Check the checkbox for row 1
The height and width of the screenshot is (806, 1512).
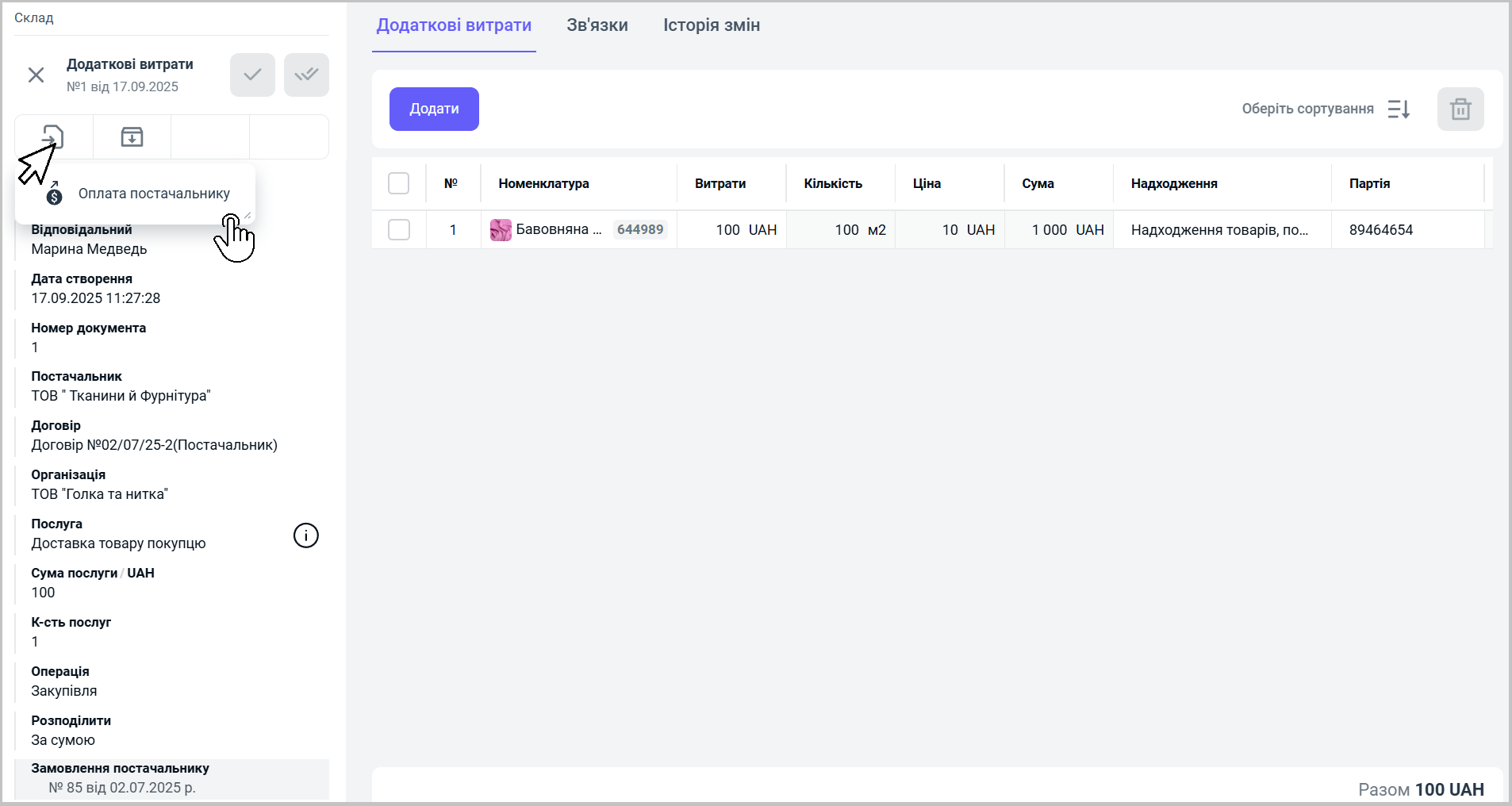pyautogui.click(x=398, y=230)
